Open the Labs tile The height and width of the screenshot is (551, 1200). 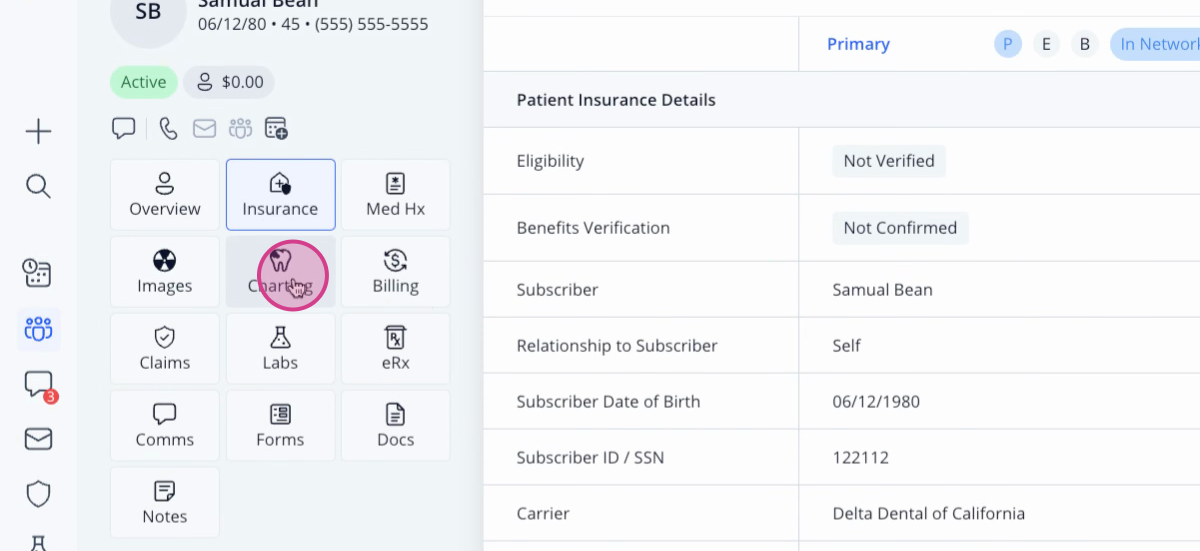tap(280, 349)
